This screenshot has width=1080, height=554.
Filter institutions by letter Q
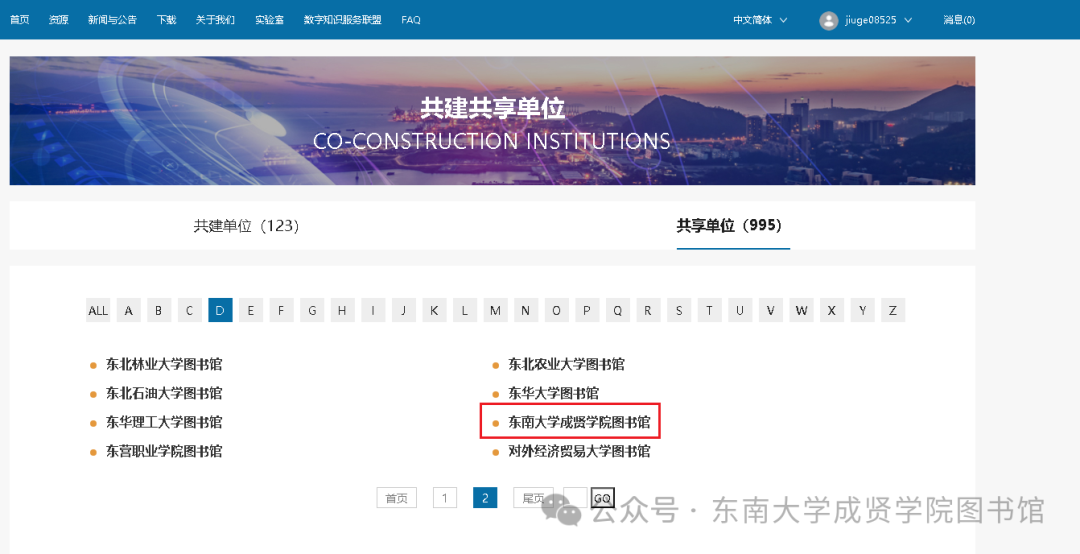pyautogui.click(x=618, y=310)
